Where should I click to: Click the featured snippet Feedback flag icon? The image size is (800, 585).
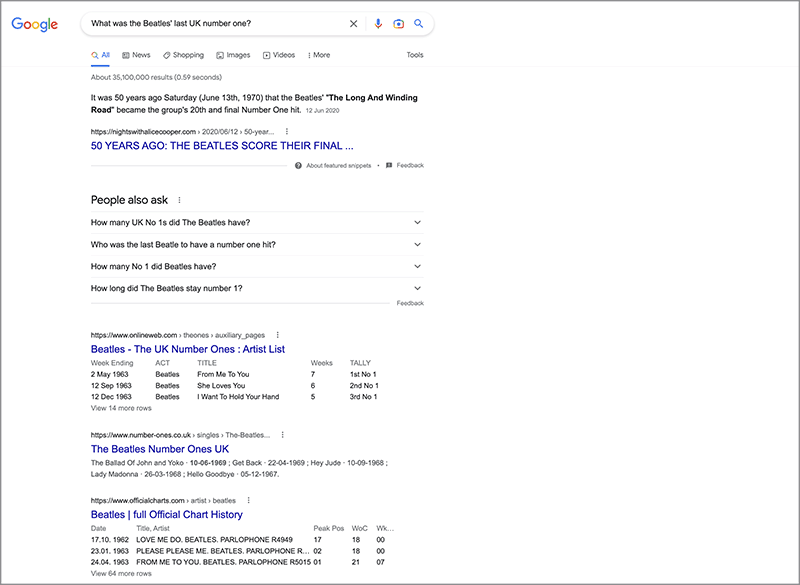pos(389,165)
